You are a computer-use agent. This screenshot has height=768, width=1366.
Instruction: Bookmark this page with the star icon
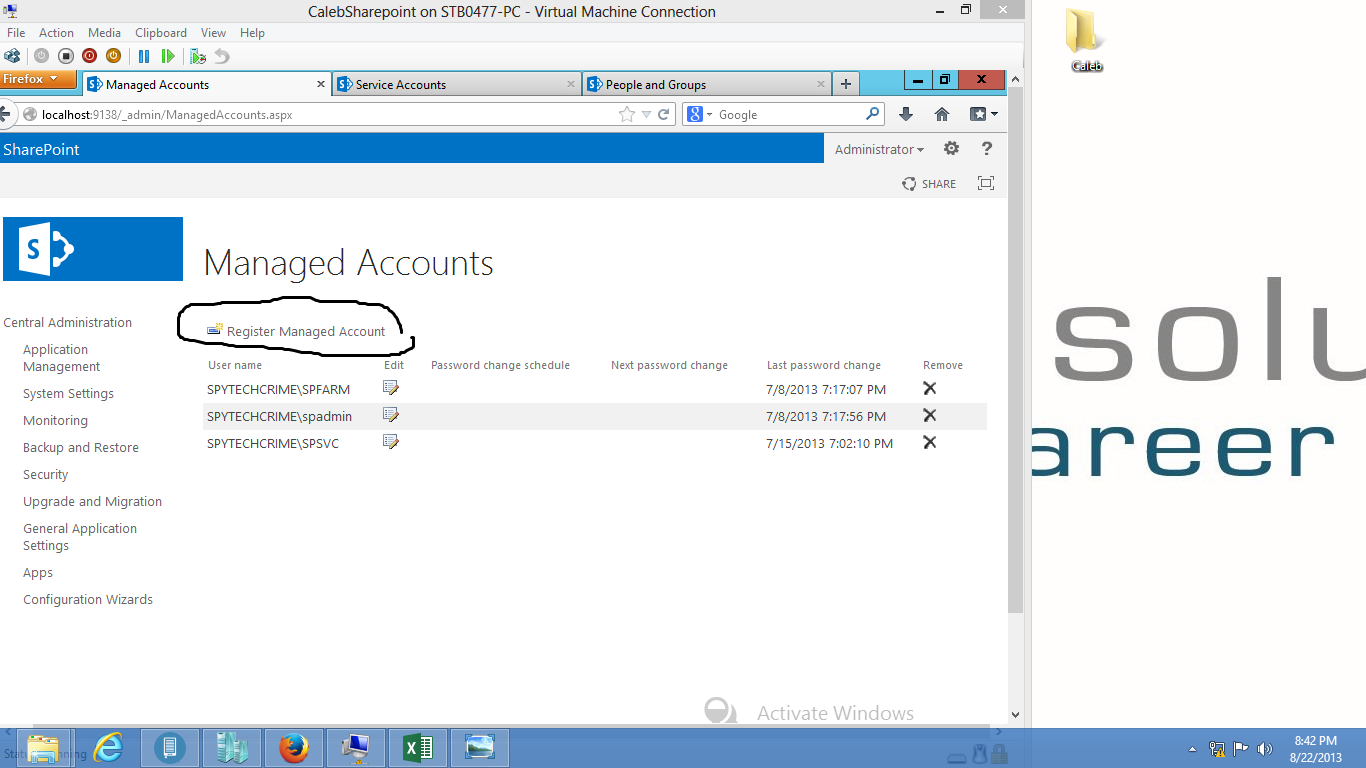[x=627, y=114]
